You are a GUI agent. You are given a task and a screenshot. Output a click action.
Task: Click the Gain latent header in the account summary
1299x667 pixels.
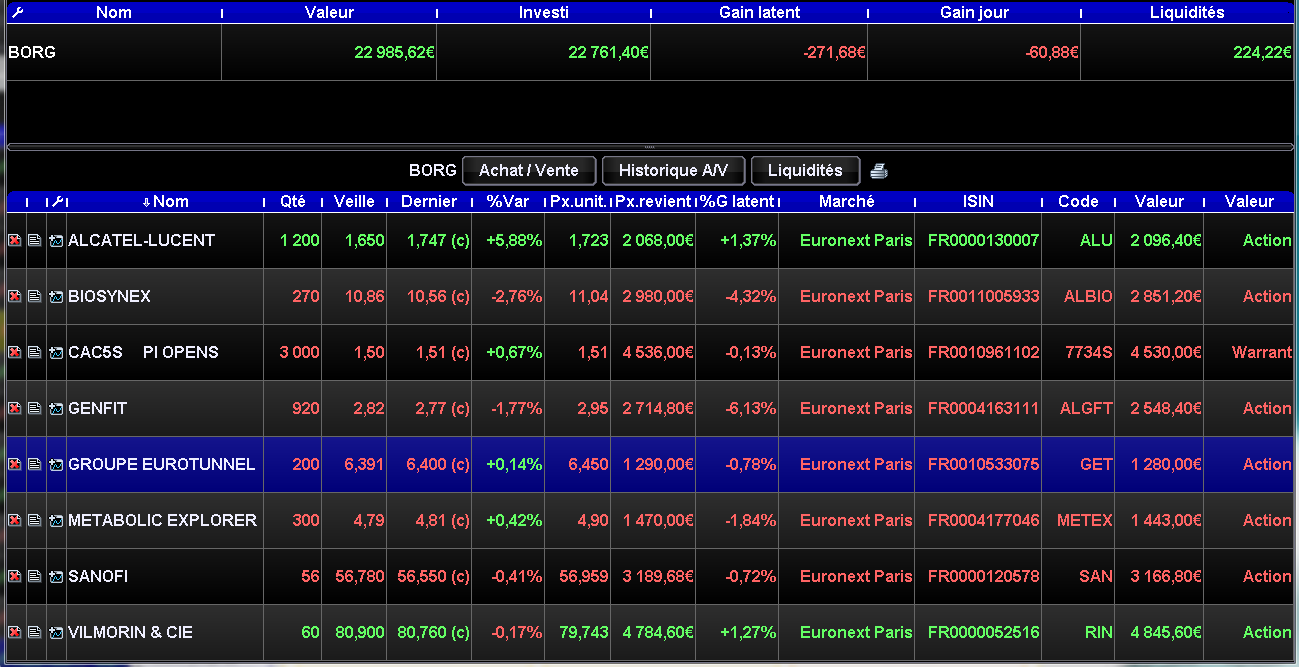[x=760, y=13]
